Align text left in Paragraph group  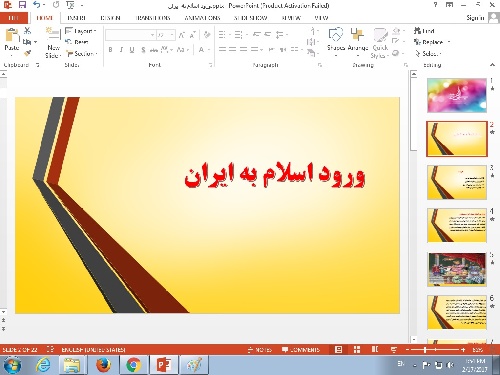222,49
